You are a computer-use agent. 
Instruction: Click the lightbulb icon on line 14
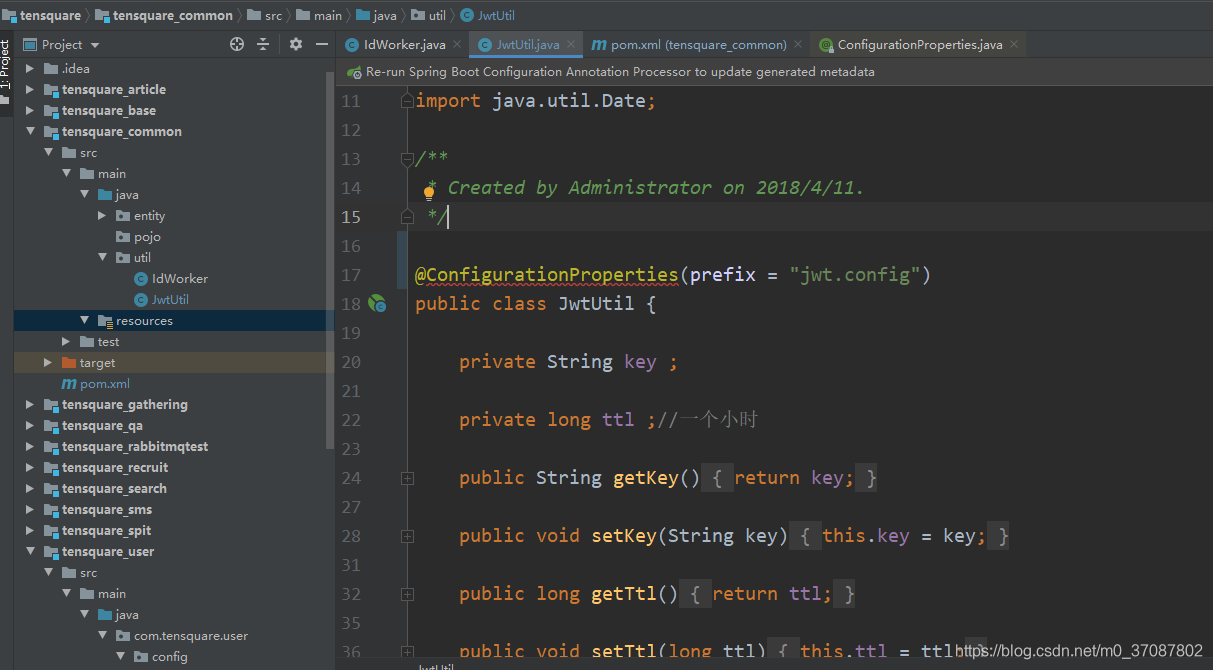429,189
